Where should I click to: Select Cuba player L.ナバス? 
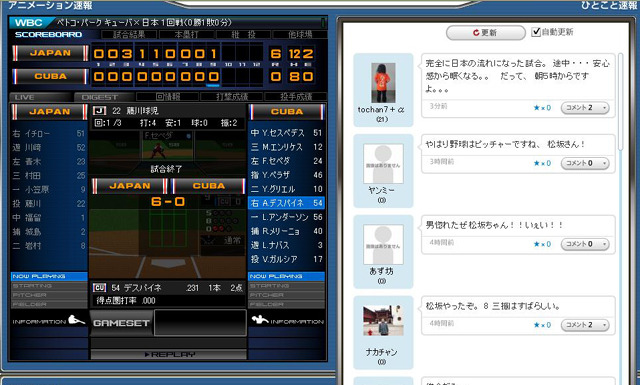point(287,245)
